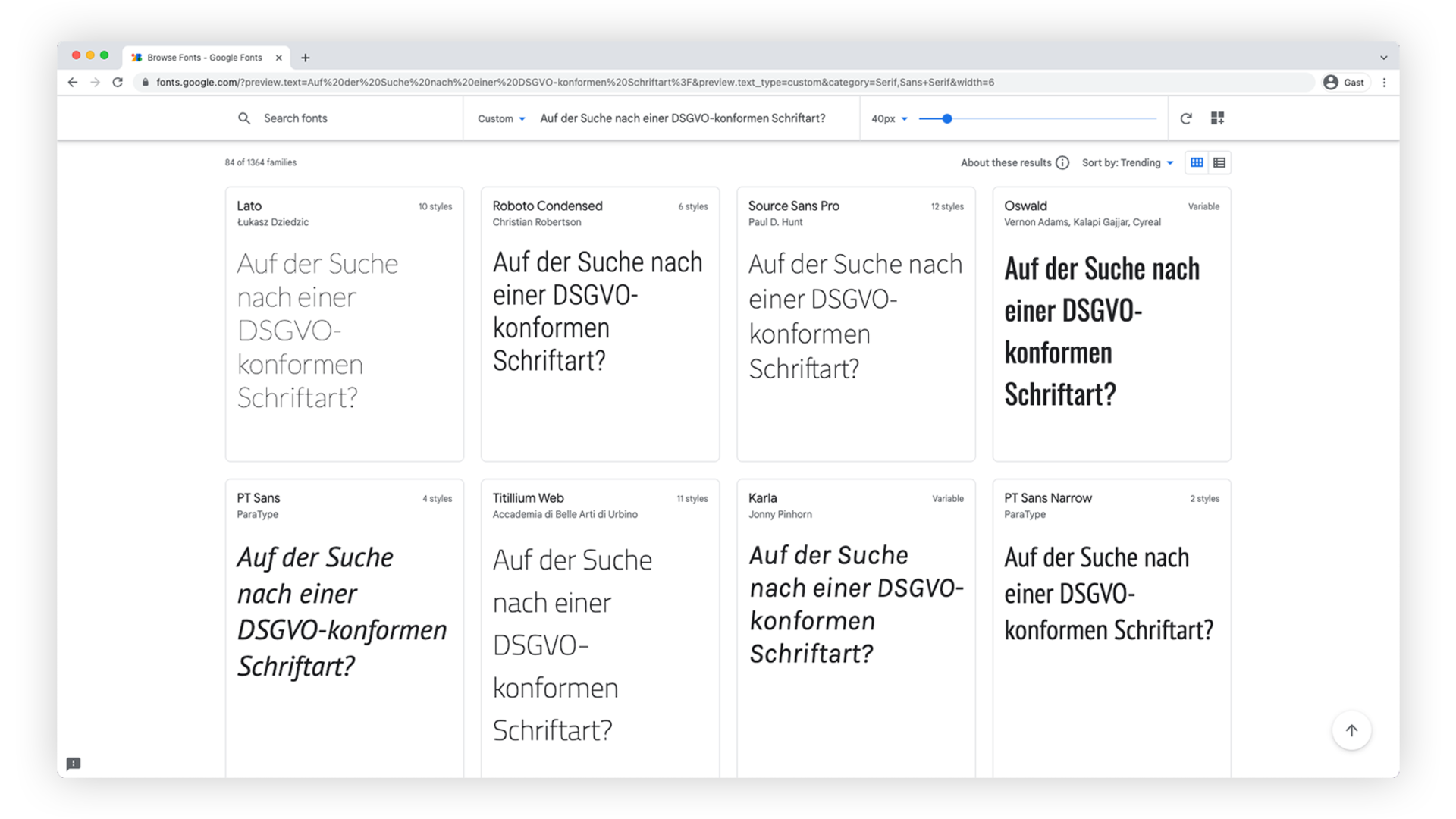Image resolution: width=1456 pixels, height=819 pixels.
Task: Click the '6 styles' label on Roboto Condensed
Action: click(x=693, y=207)
